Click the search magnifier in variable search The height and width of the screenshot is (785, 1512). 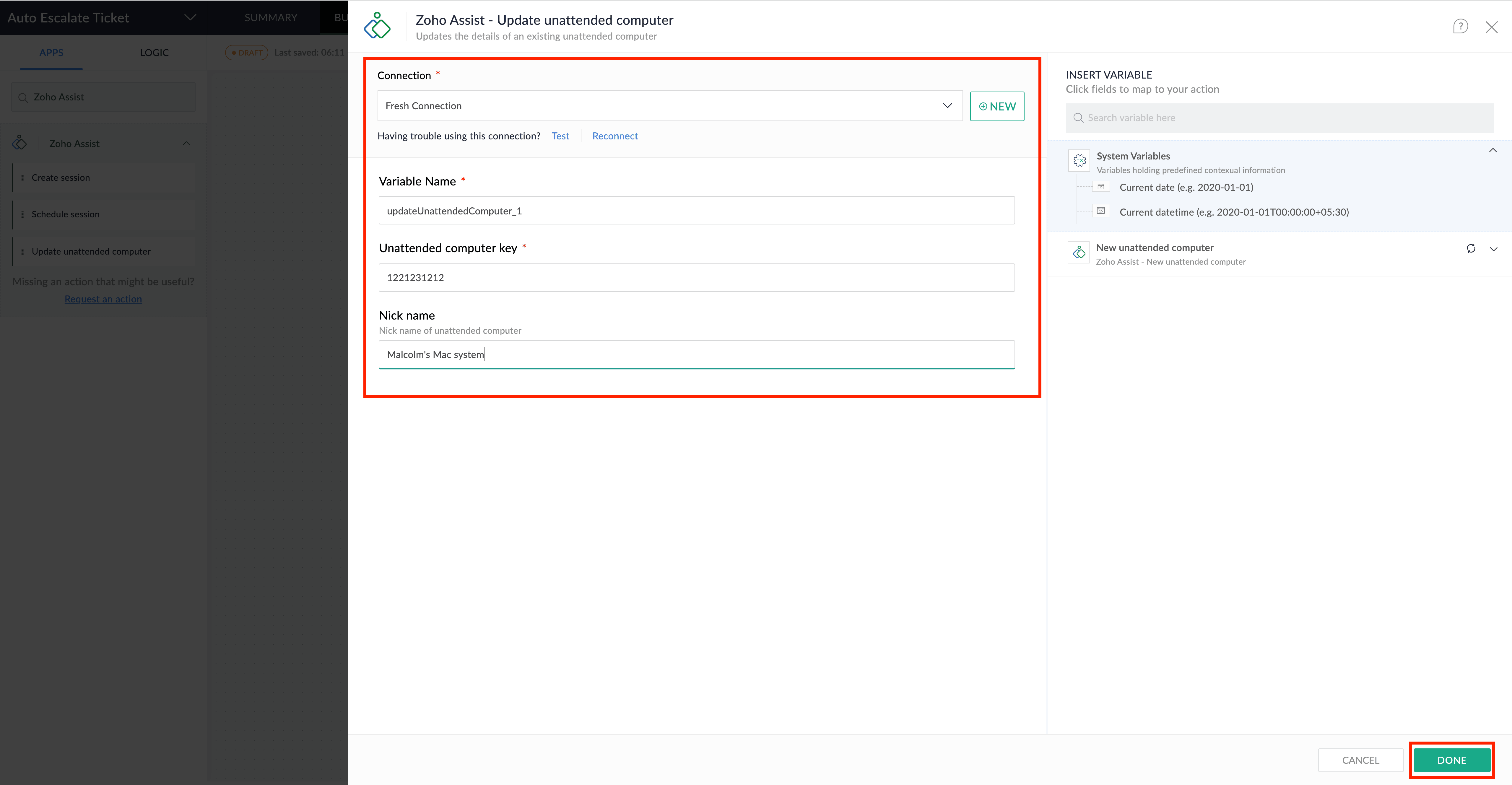[x=1078, y=118]
